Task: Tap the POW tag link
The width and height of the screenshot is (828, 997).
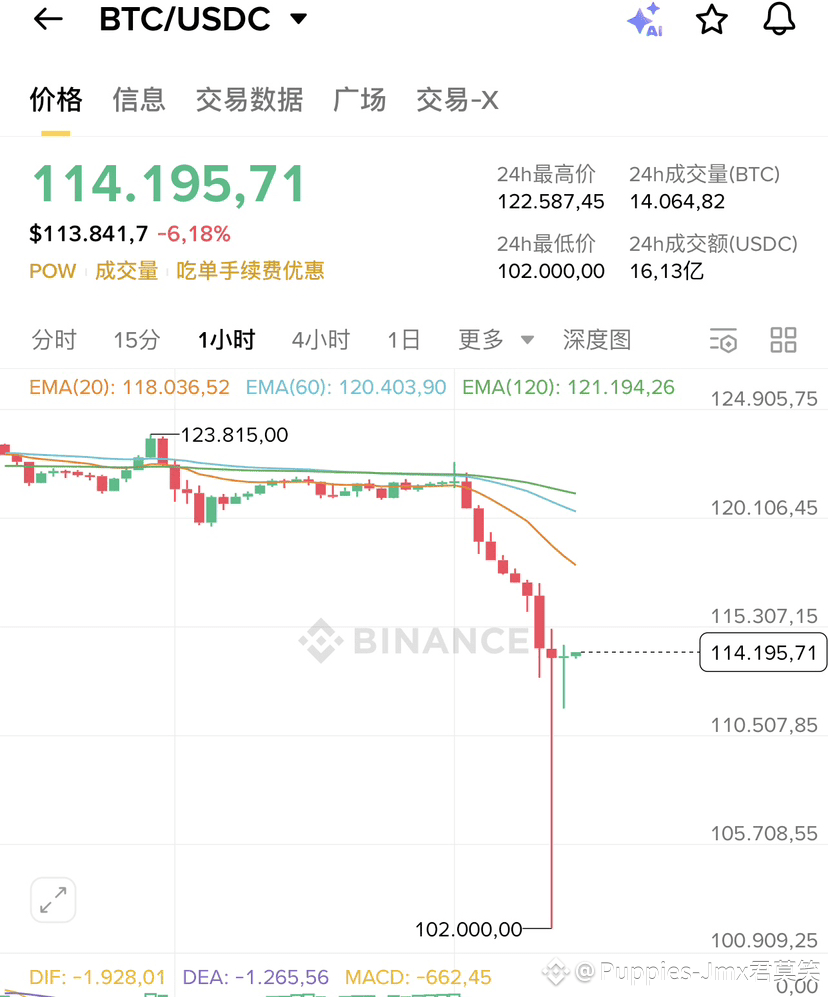Action: click(x=53, y=271)
